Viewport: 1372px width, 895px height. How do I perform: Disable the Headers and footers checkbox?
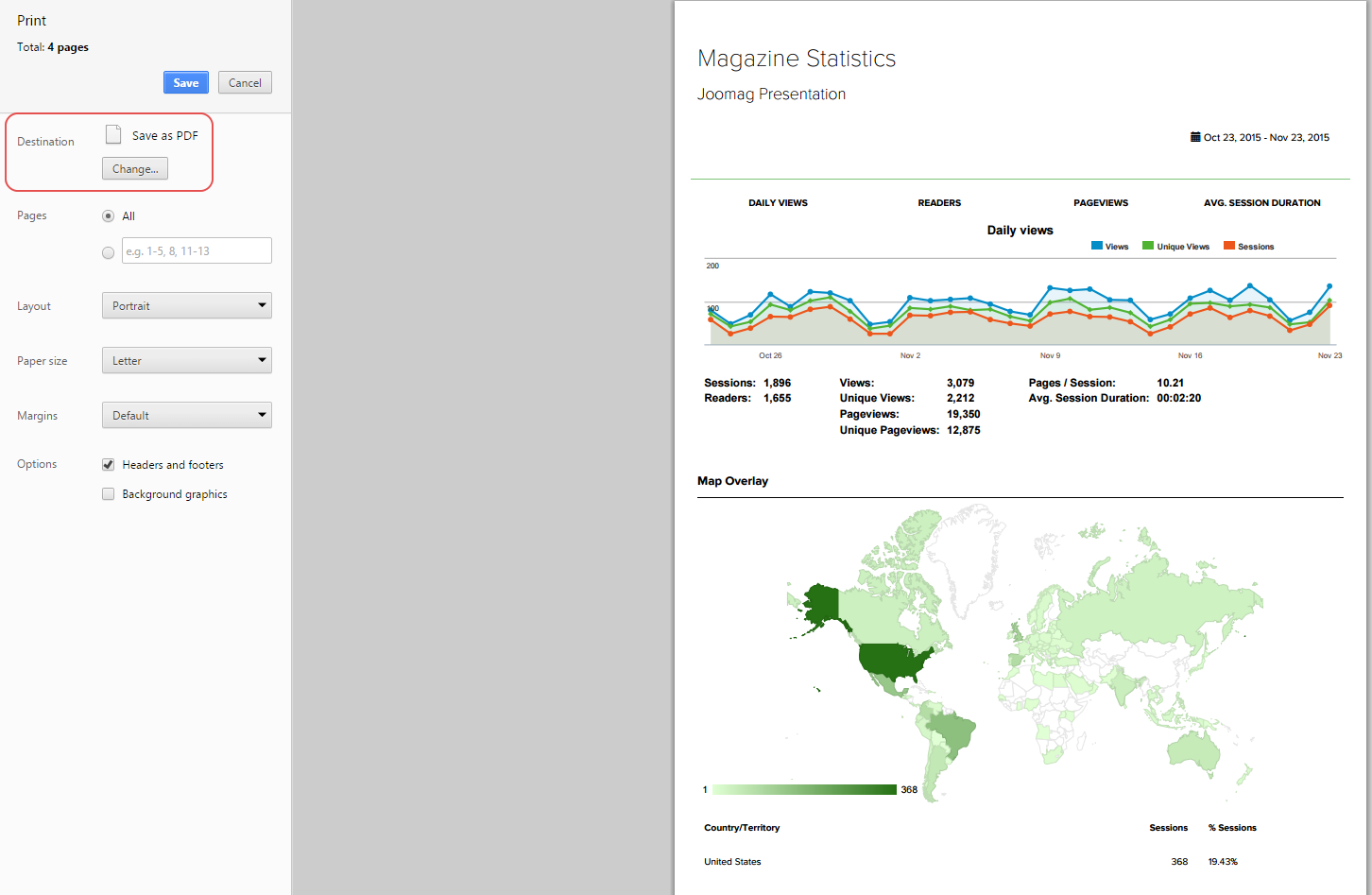click(109, 465)
